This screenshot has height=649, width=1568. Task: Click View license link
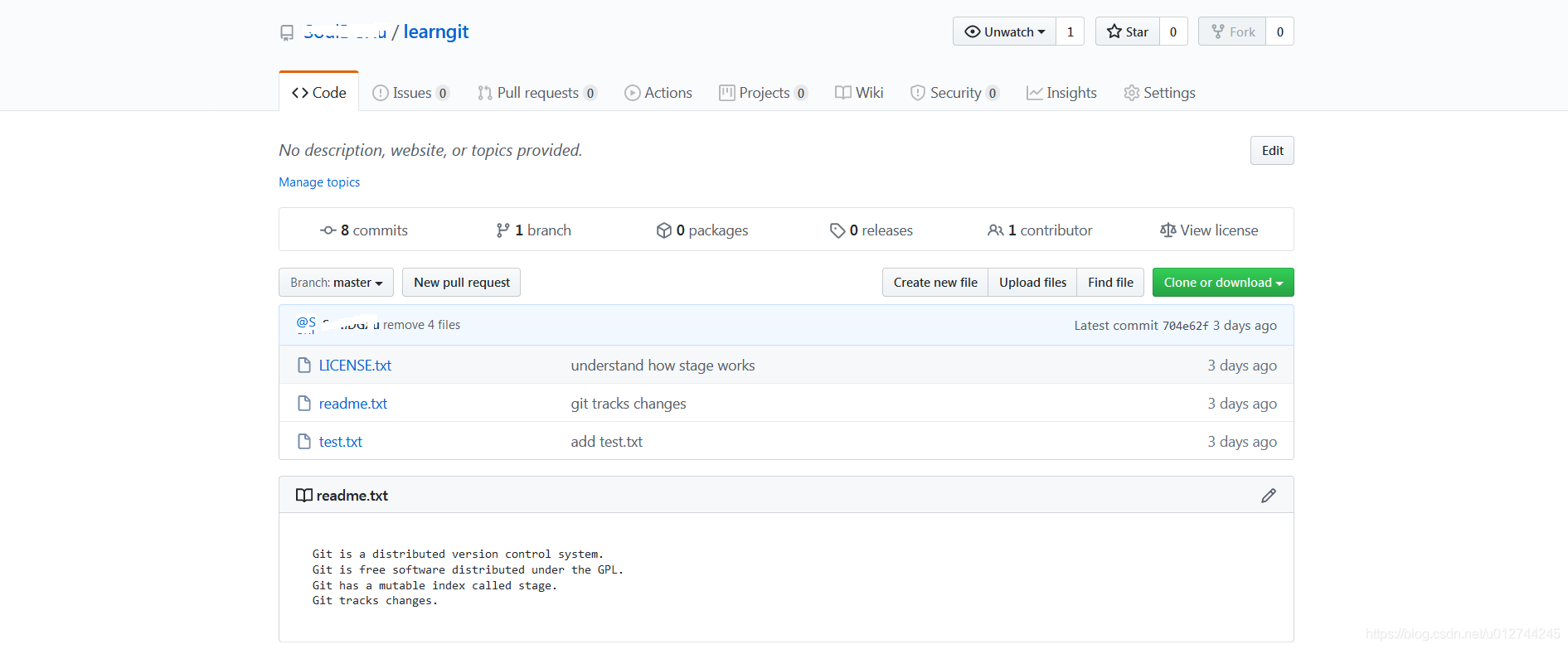click(x=1209, y=230)
